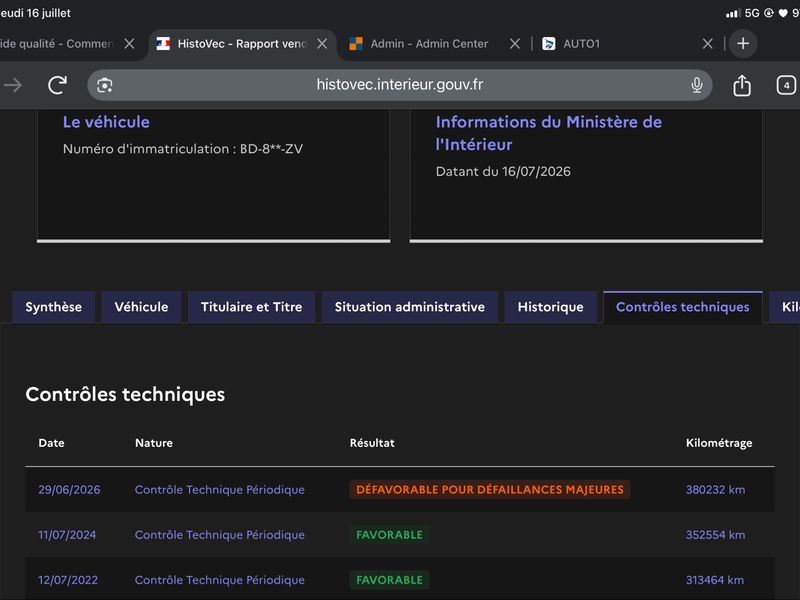
Task: Tap the microphone voice search icon
Action: coord(697,85)
